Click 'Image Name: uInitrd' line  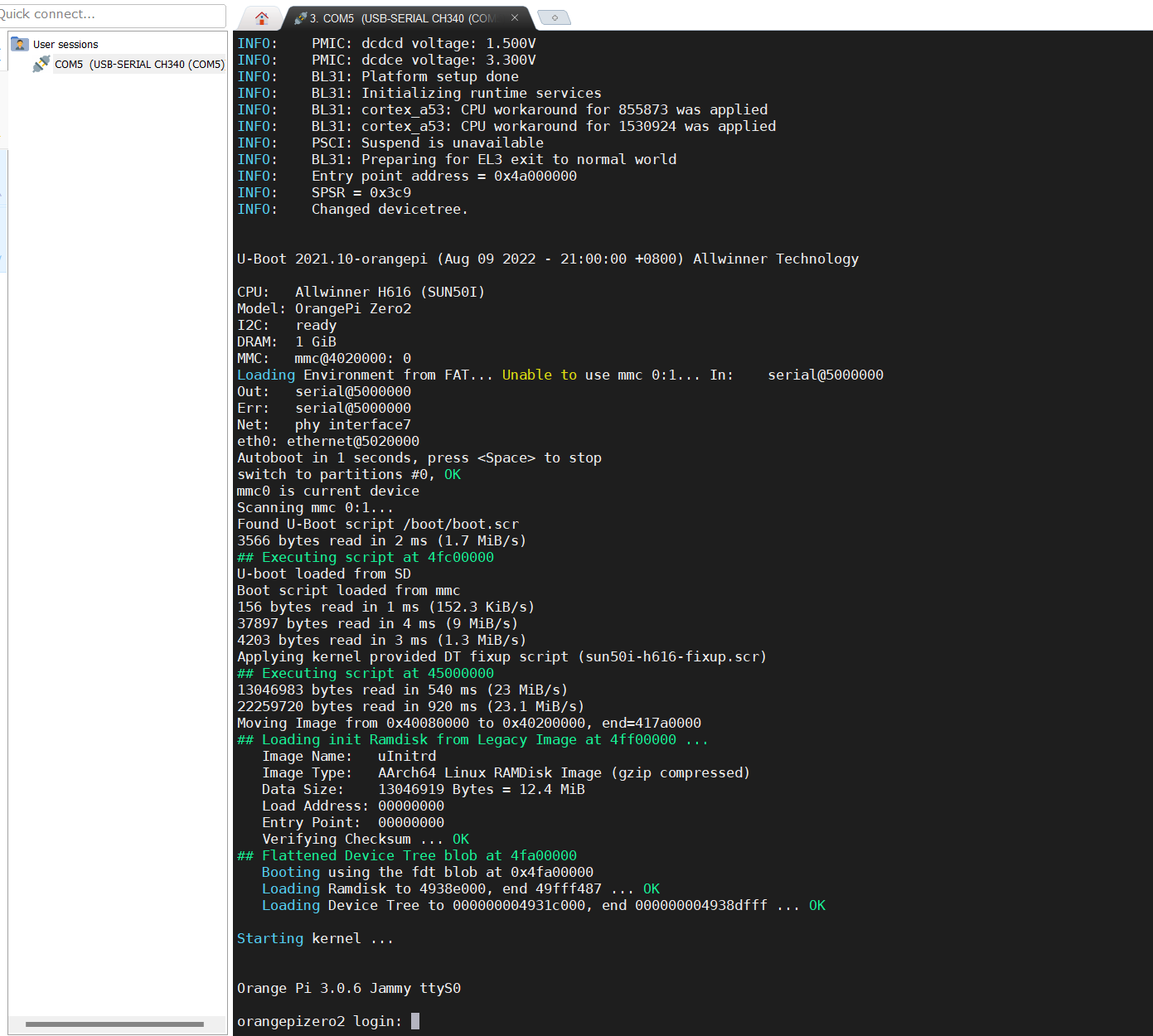(349, 756)
